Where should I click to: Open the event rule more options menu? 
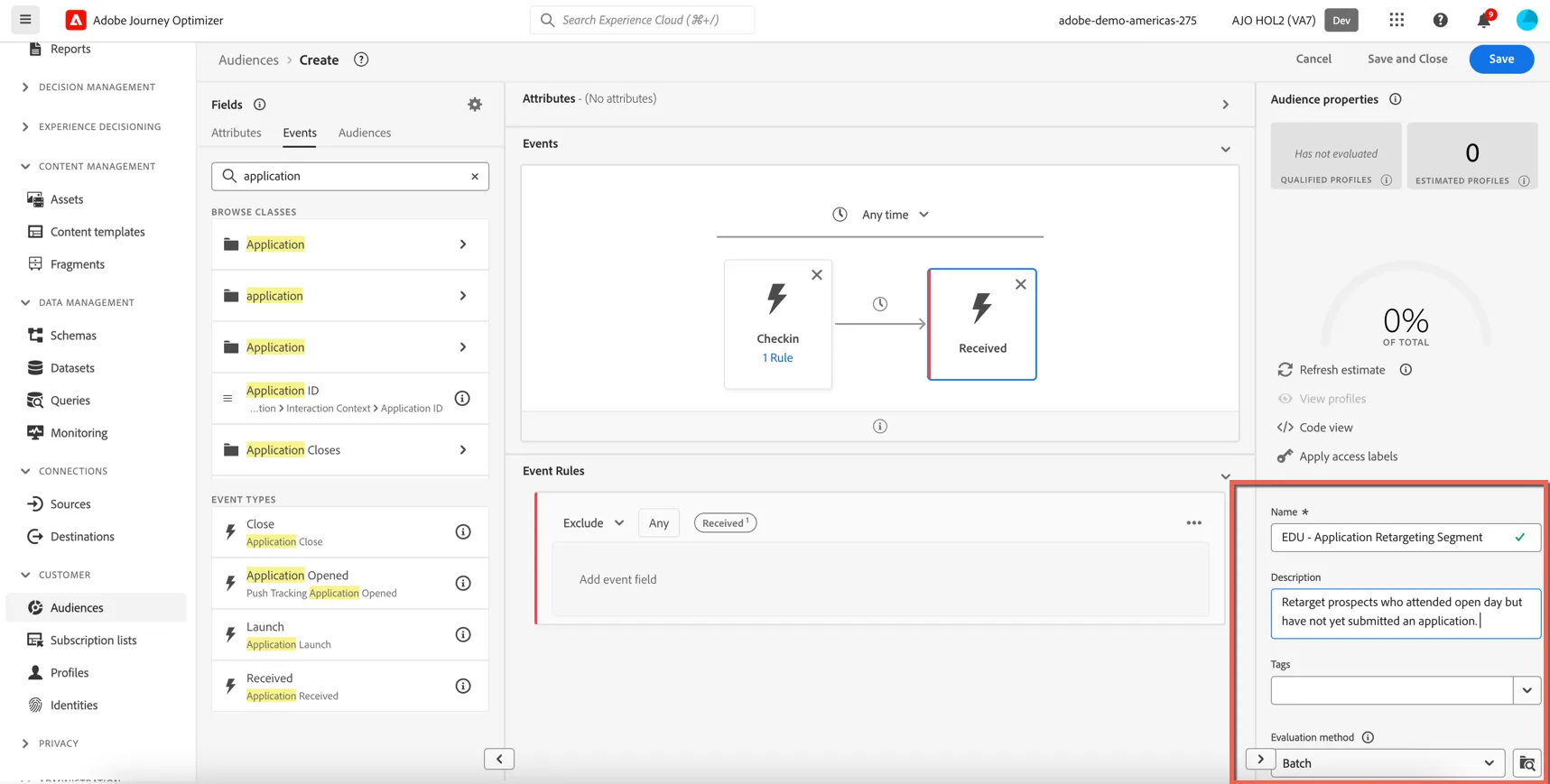[1194, 523]
